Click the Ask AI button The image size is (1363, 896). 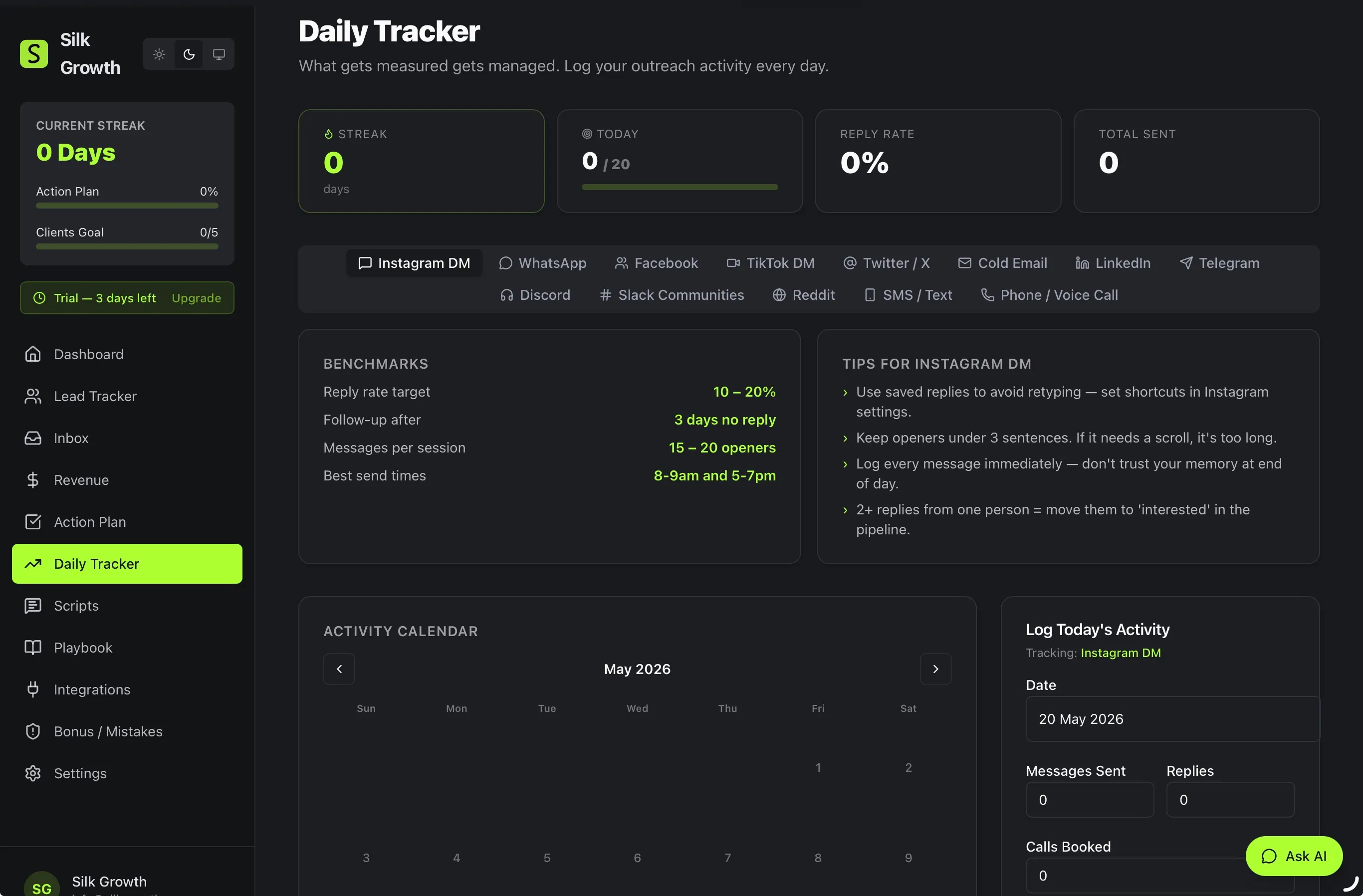click(x=1294, y=856)
